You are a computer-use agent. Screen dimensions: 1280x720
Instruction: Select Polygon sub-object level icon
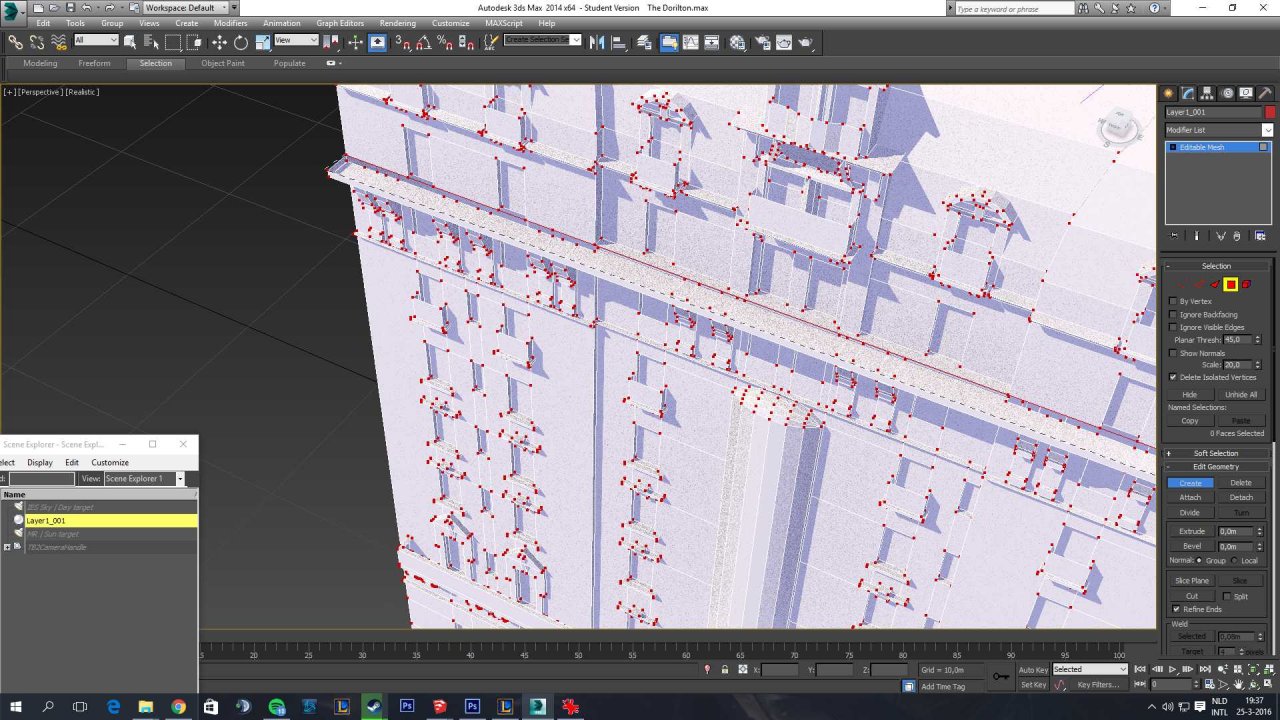[x=1231, y=285]
